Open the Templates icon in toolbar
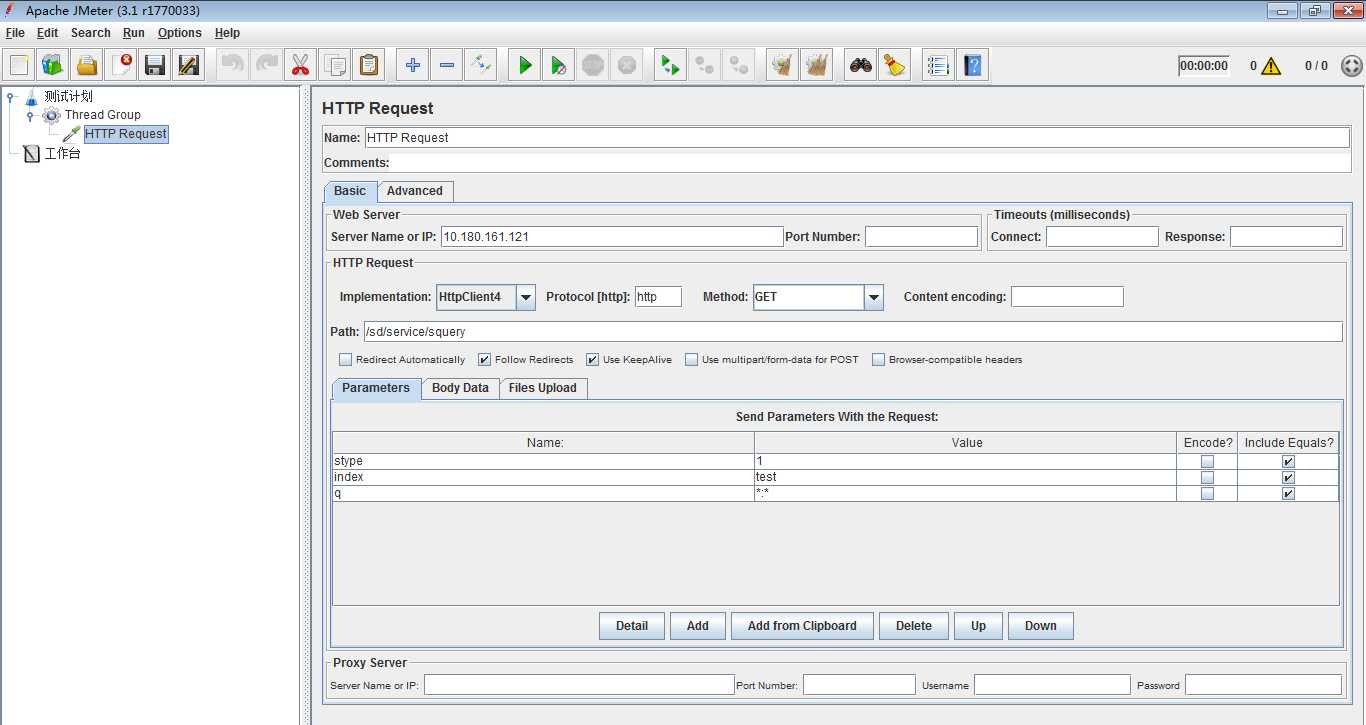1366x725 pixels. pyautogui.click(x=53, y=66)
